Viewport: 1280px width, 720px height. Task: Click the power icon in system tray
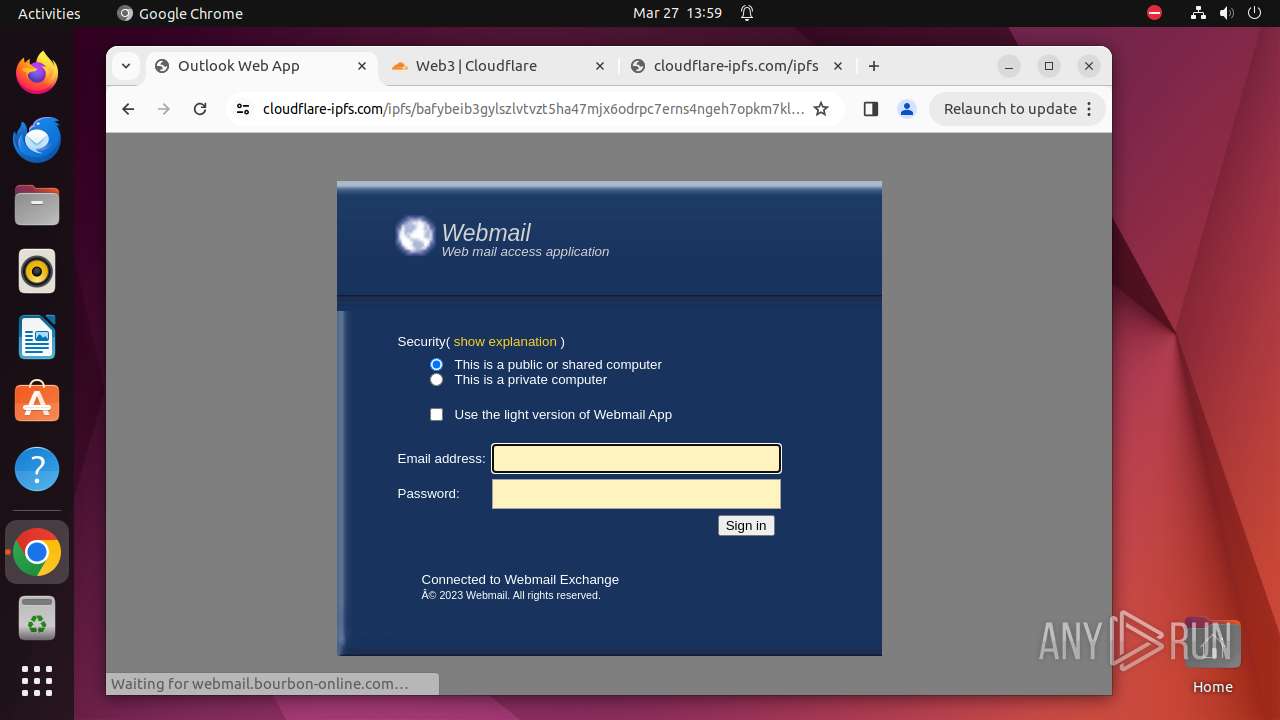click(1254, 13)
